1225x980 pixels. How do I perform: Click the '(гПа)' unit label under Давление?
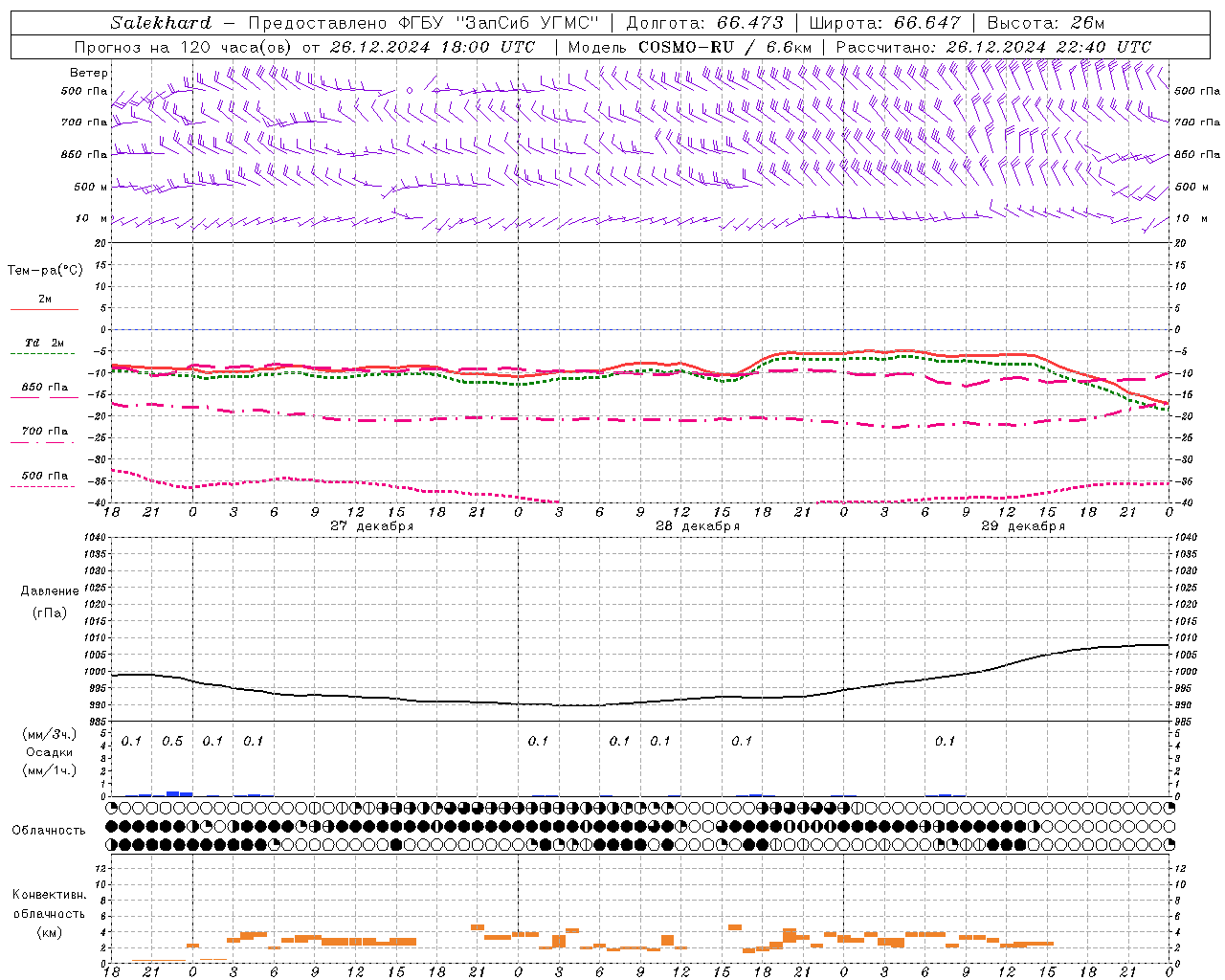coord(50,612)
